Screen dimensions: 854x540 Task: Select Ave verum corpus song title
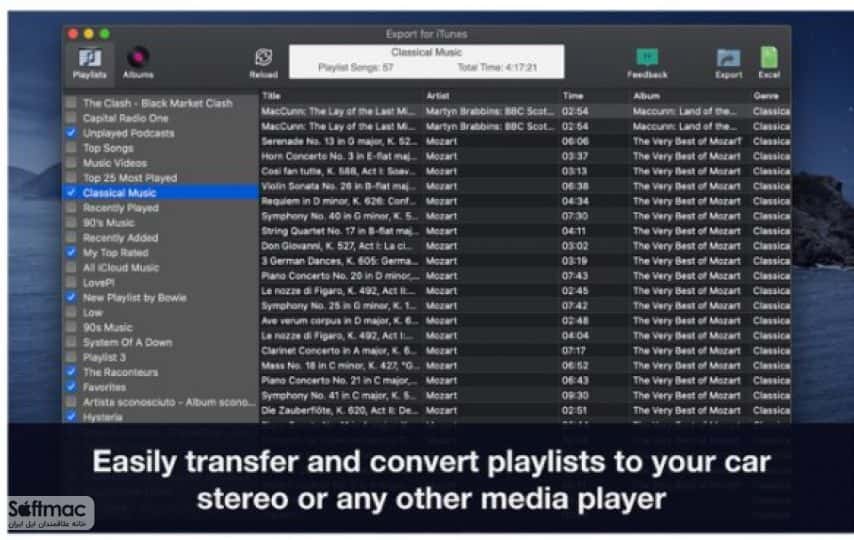tap(339, 320)
